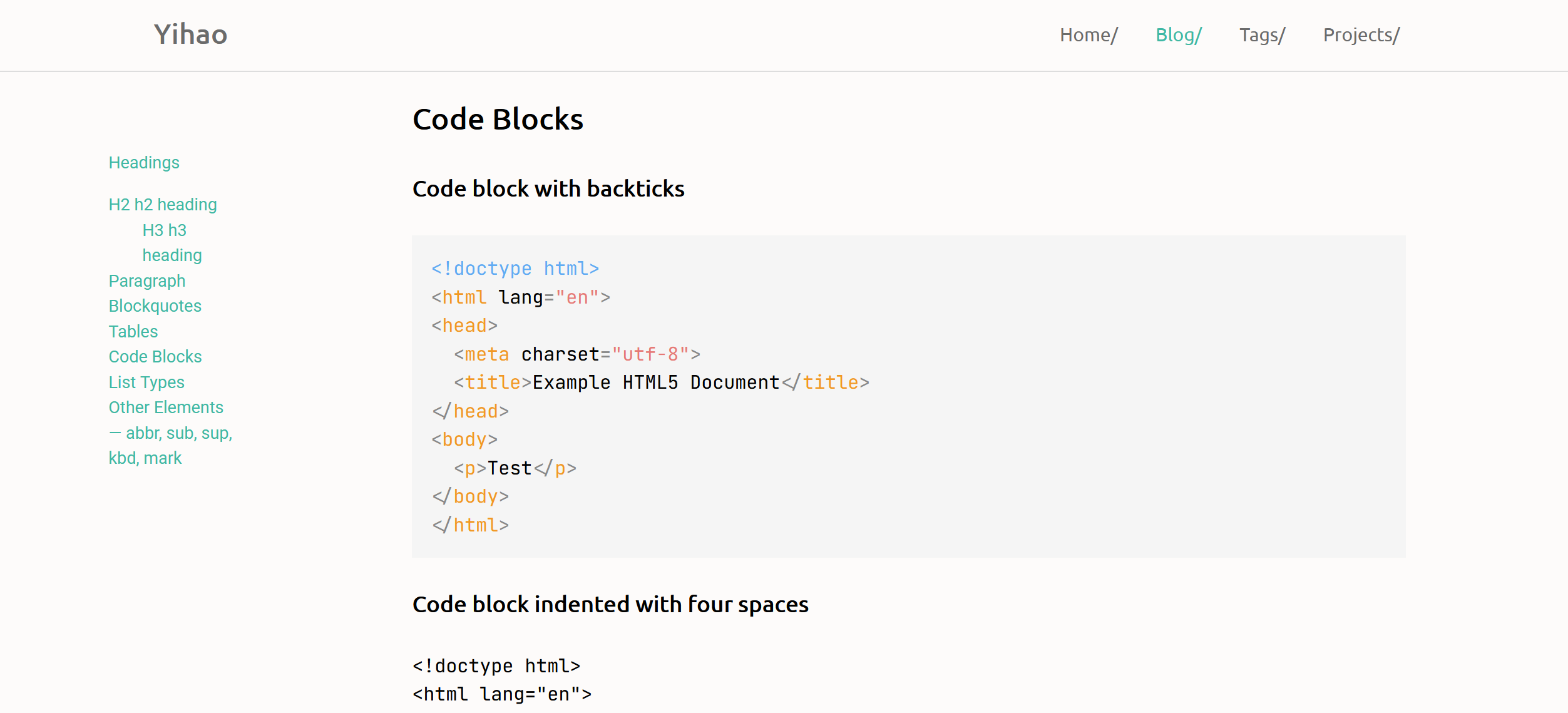Screen dimensions: 1568x713
Task: Click Code Blocks in table of contents
Action: pyautogui.click(x=155, y=357)
